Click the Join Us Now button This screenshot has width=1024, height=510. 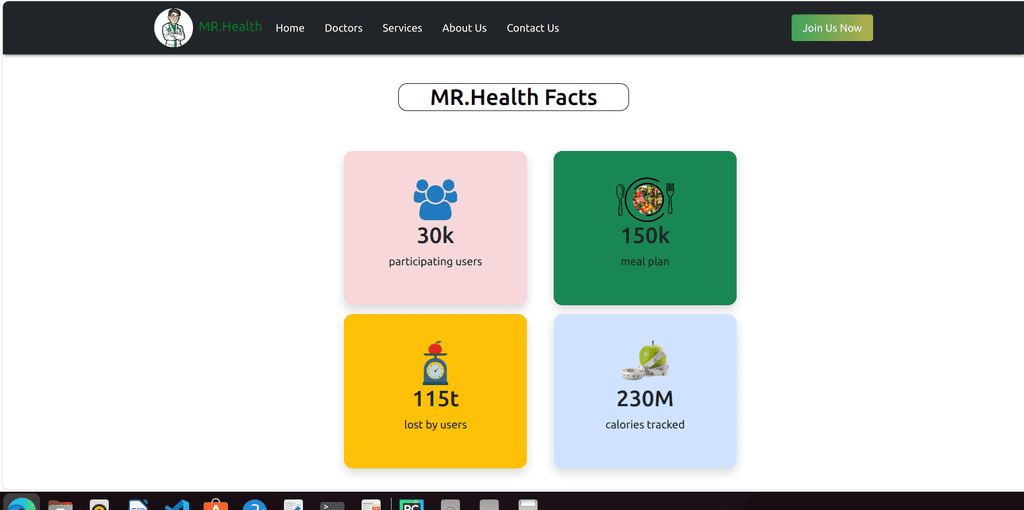[x=832, y=28]
